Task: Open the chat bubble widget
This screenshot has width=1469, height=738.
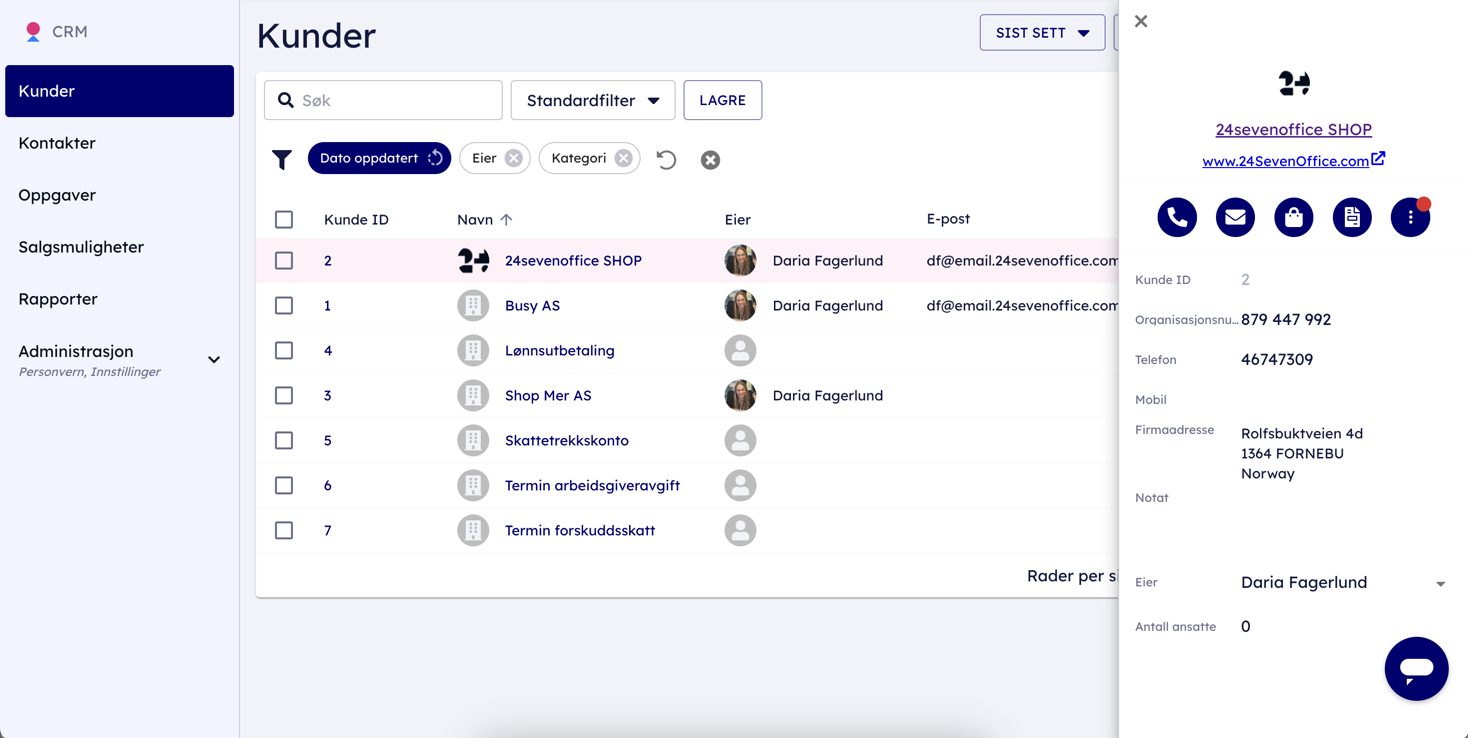Action: click(1416, 668)
